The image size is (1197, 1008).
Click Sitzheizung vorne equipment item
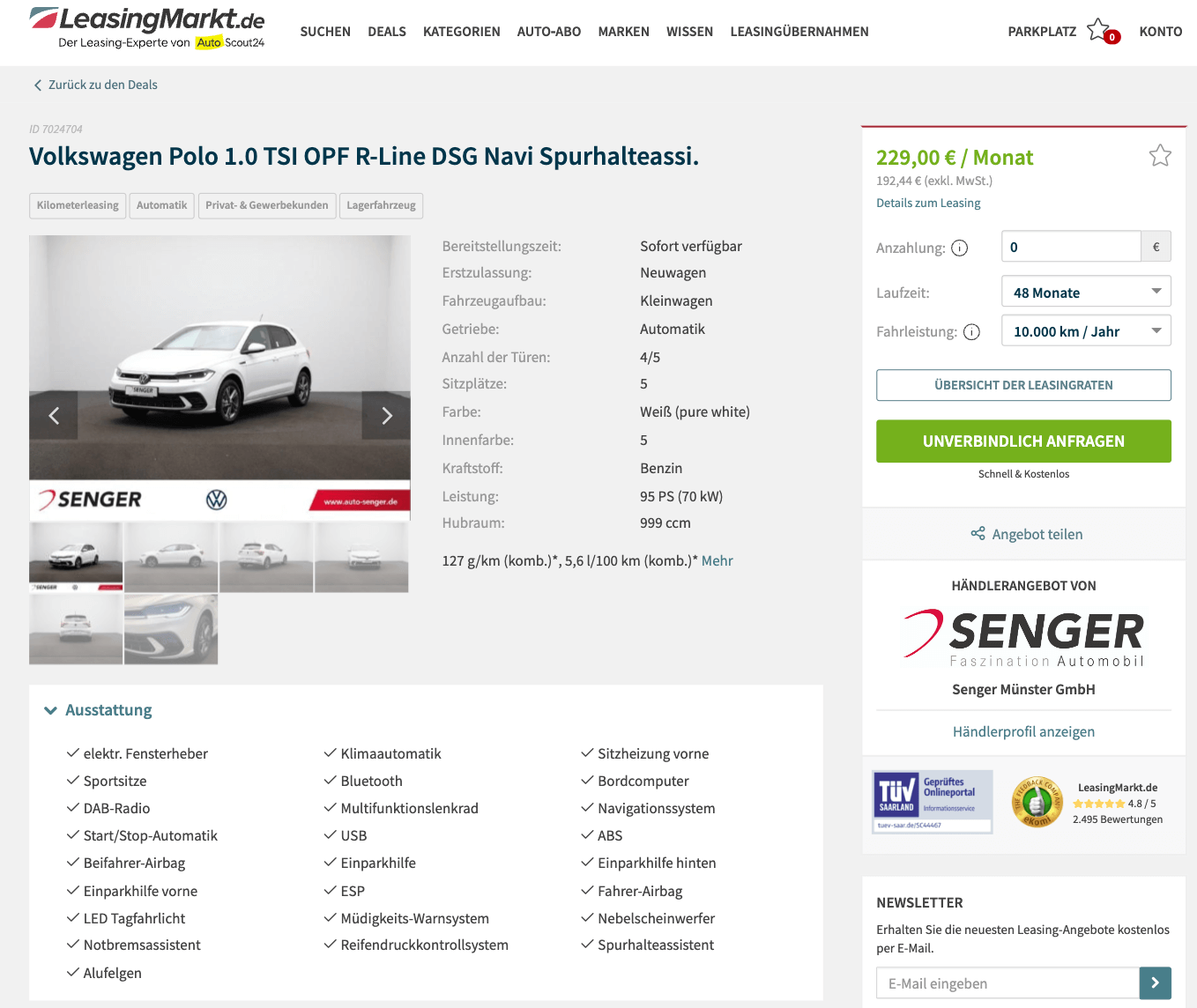(x=653, y=754)
